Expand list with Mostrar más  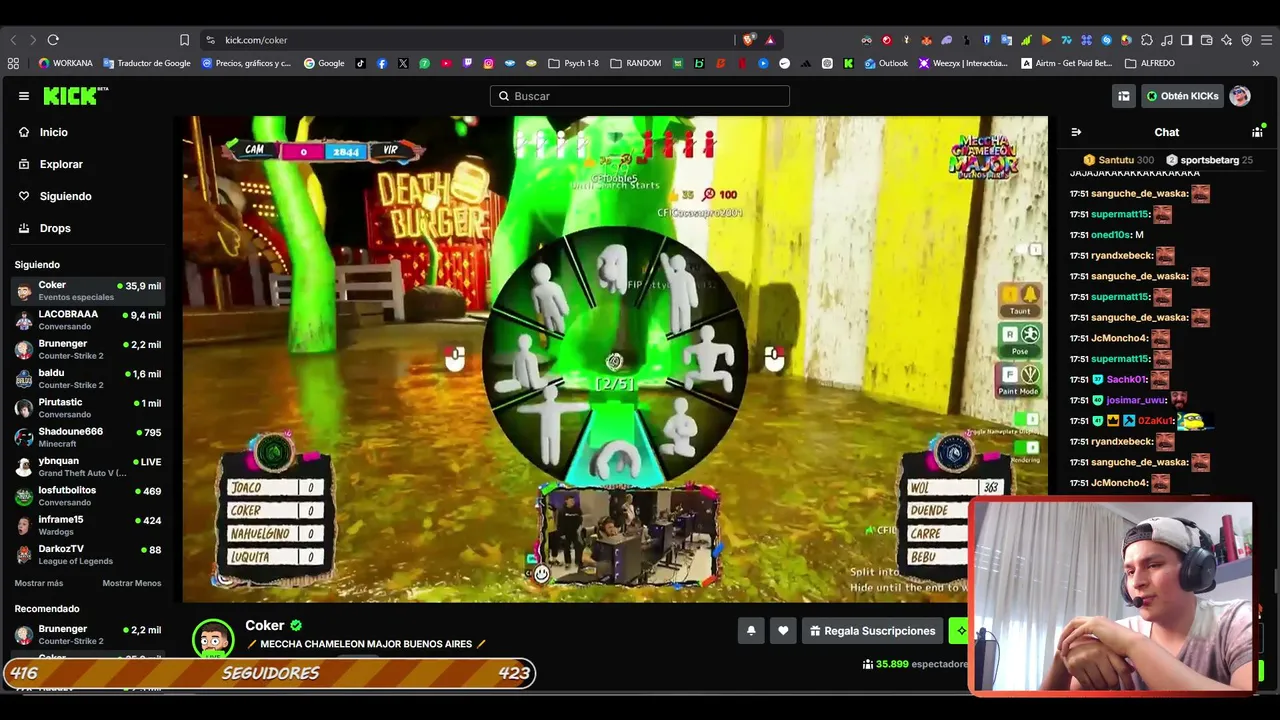tap(39, 583)
